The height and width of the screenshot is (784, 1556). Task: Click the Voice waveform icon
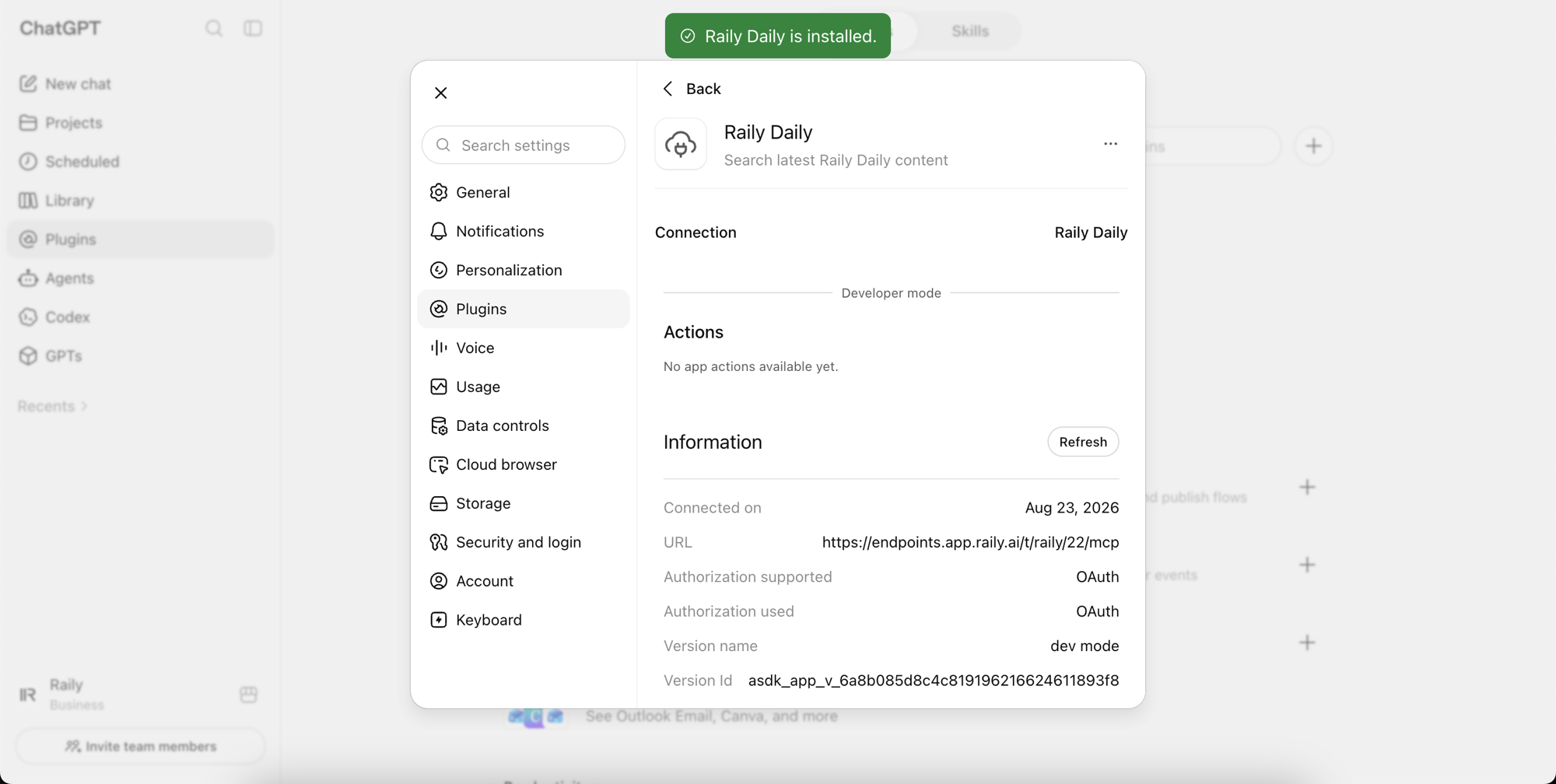coord(439,348)
